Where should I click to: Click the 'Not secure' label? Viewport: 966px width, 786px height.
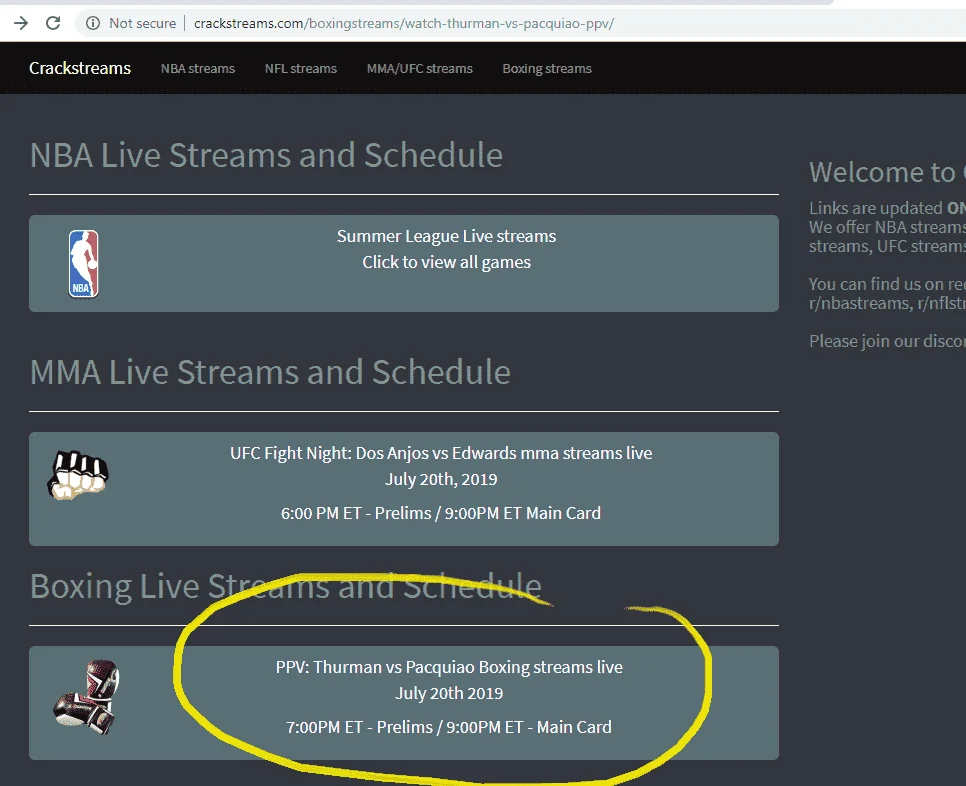click(142, 23)
